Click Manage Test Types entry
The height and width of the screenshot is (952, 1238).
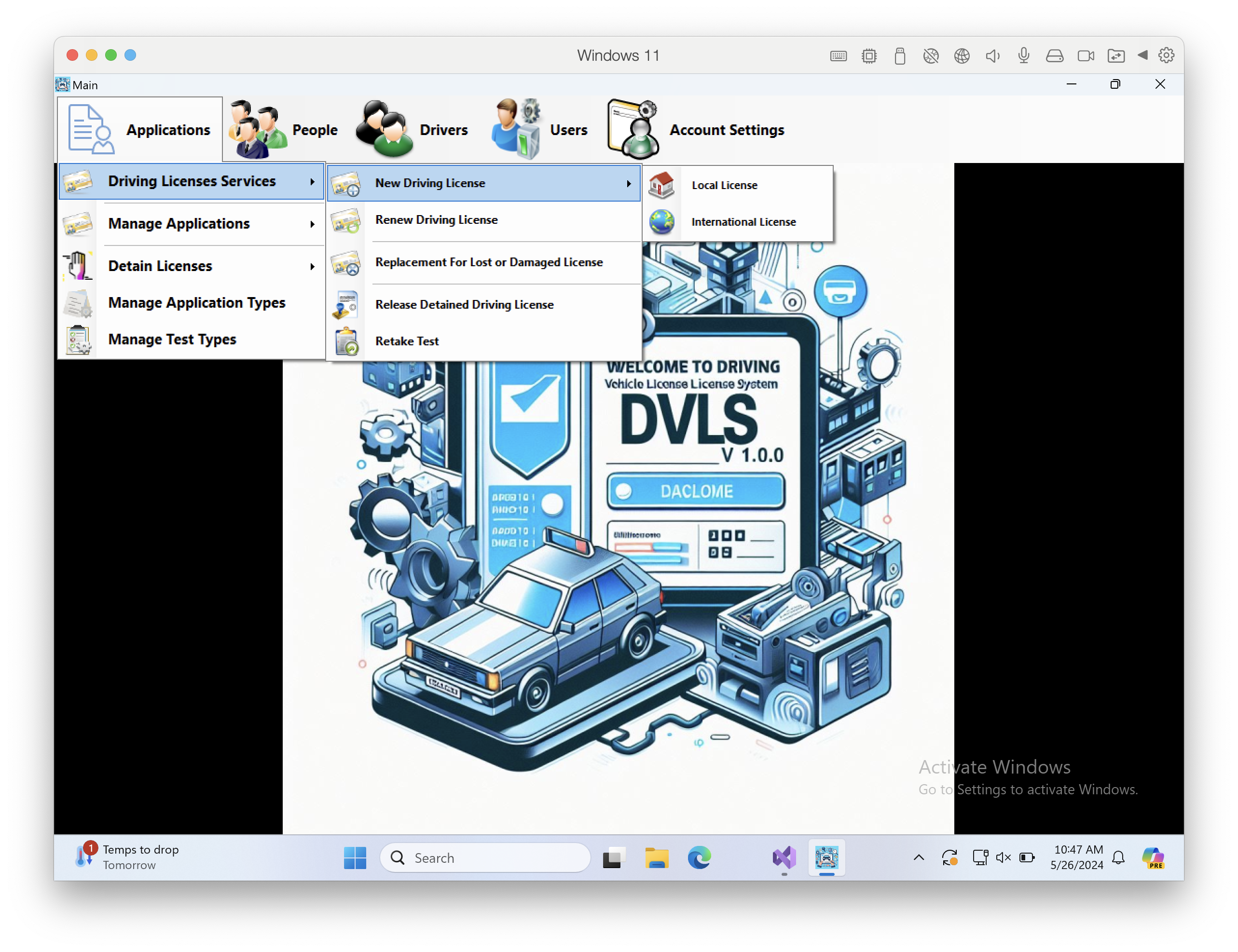[x=192, y=340]
